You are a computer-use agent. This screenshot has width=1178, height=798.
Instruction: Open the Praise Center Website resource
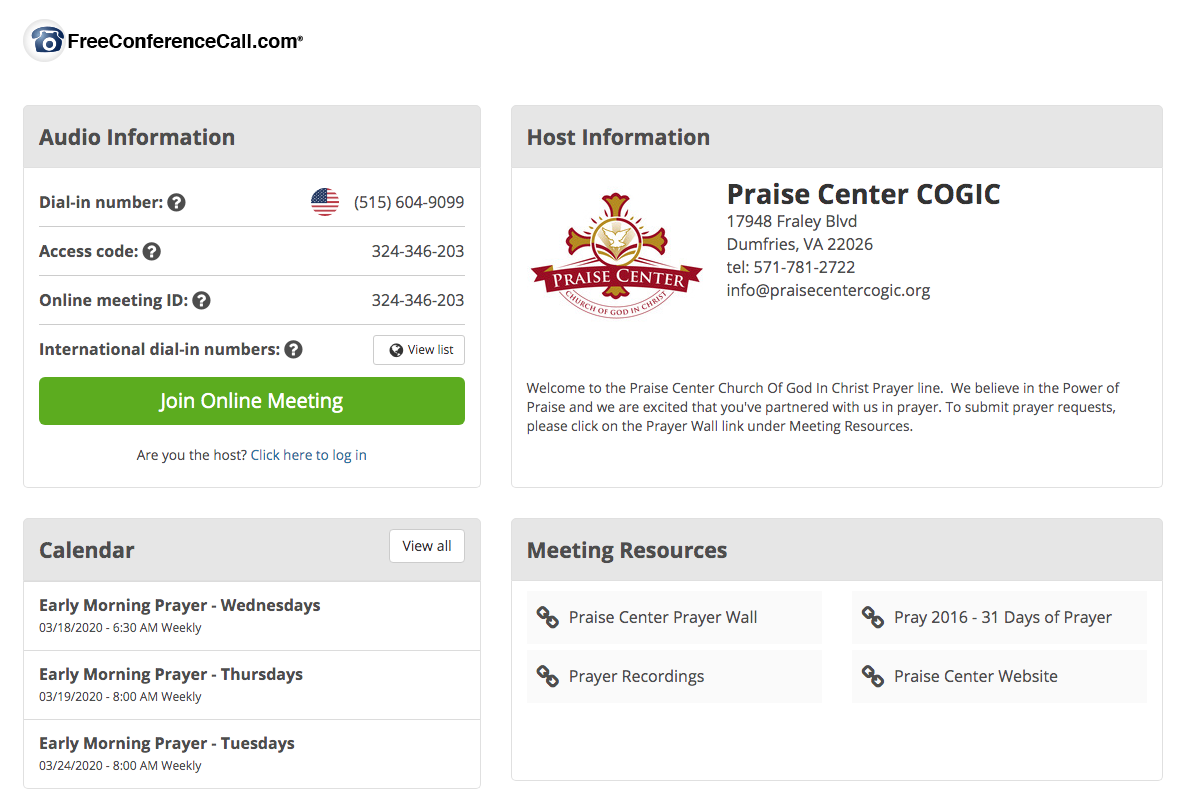coord(999,677)
